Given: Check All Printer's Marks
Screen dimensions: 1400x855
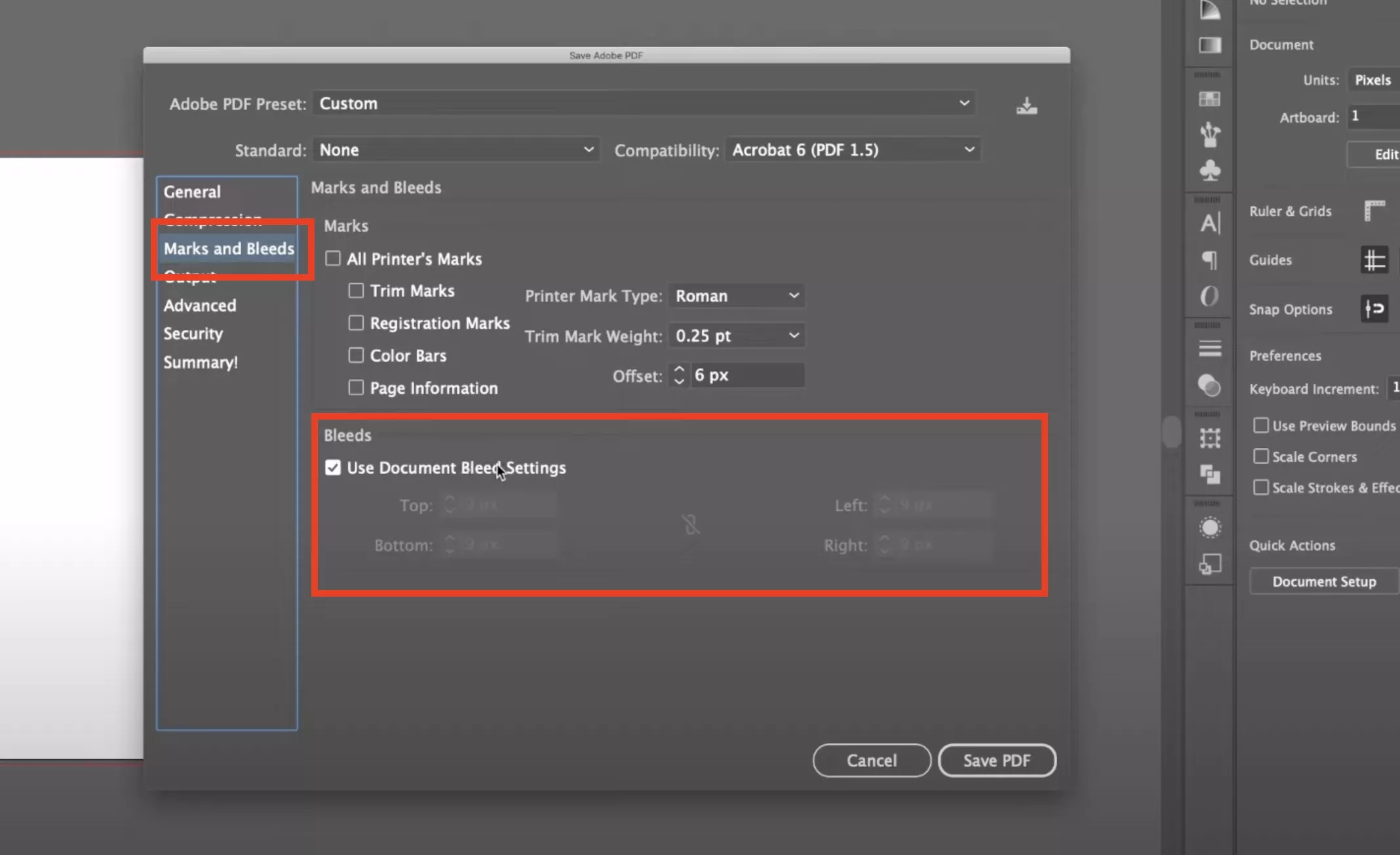Looking at the screenshot, I should pos(332,258).
